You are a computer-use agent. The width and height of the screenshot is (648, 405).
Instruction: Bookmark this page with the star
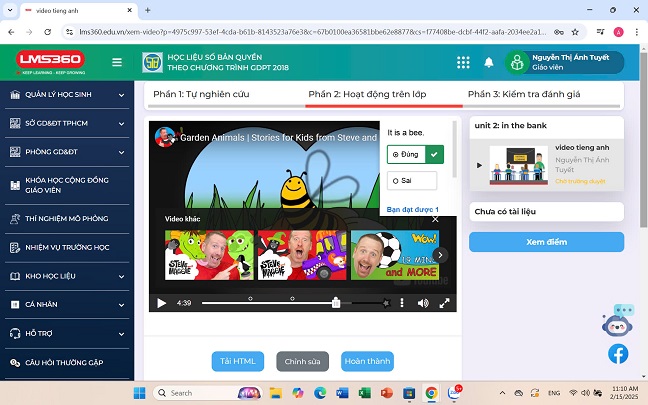(575, 32)
